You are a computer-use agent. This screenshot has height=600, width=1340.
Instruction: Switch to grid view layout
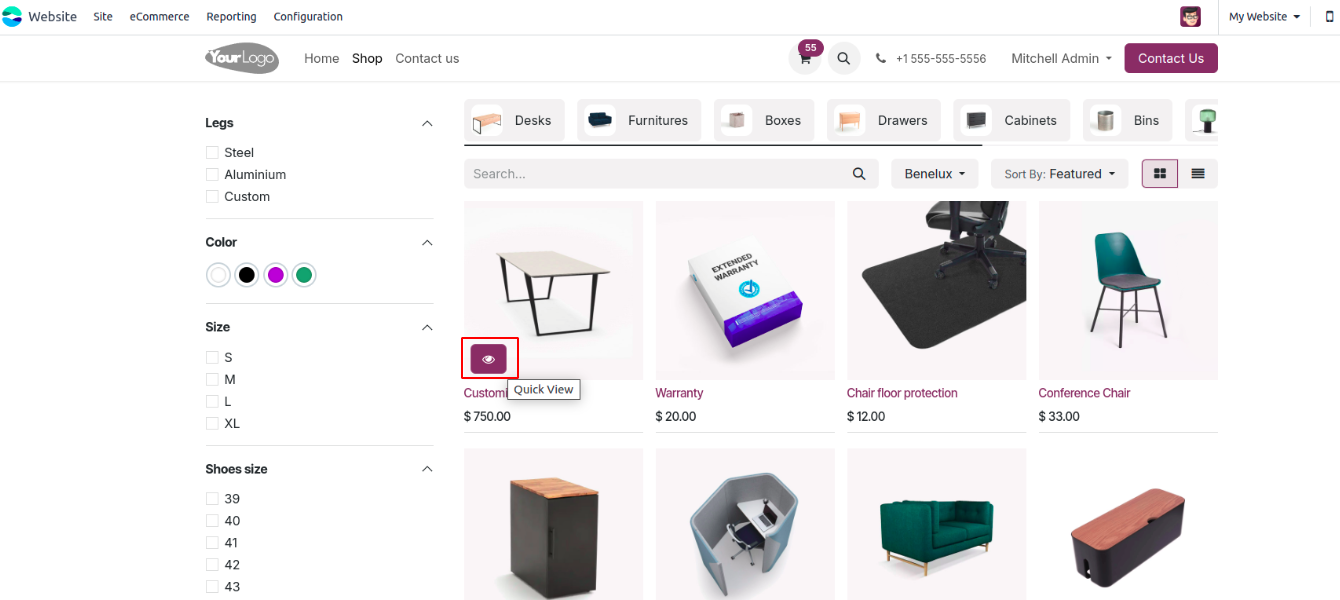(x=1160, y=174)
